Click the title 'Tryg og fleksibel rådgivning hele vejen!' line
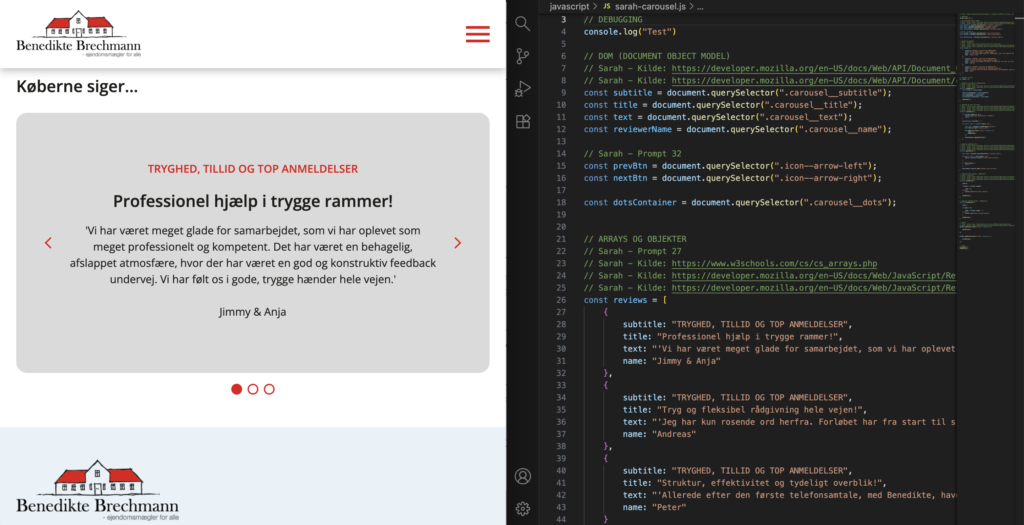This screenshot has width=1024, height=525. [x=744, y=410]
